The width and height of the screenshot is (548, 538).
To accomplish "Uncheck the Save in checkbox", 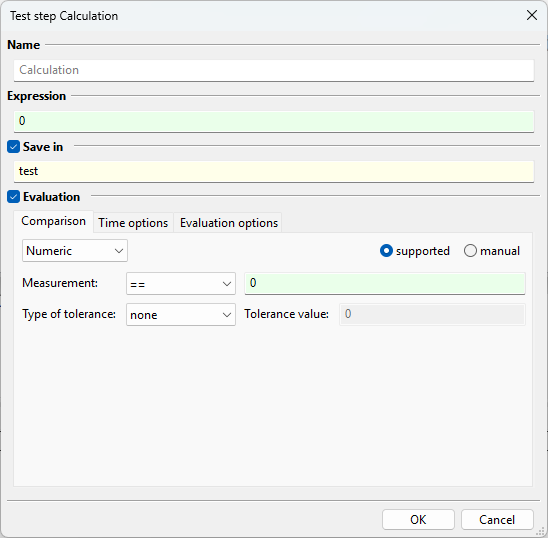I will click(13, 147).
